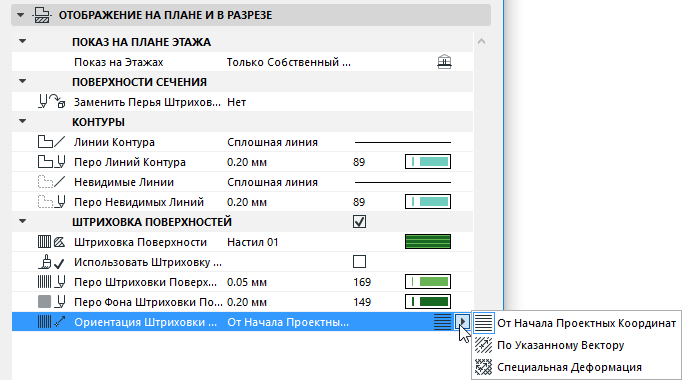
Task: Click the От Начала Проектных Координат menu icon
Action: pos(483,323)
